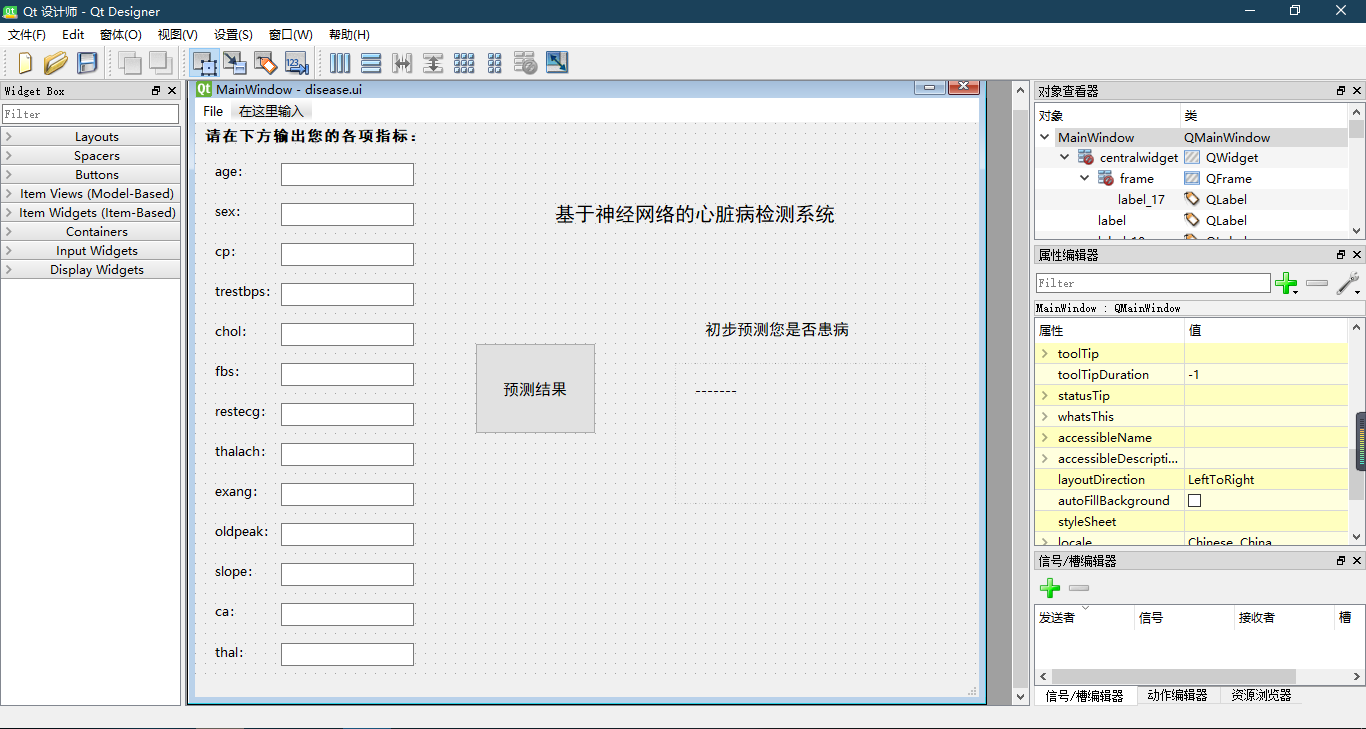Expand the toolTip property

(1045, 354)
